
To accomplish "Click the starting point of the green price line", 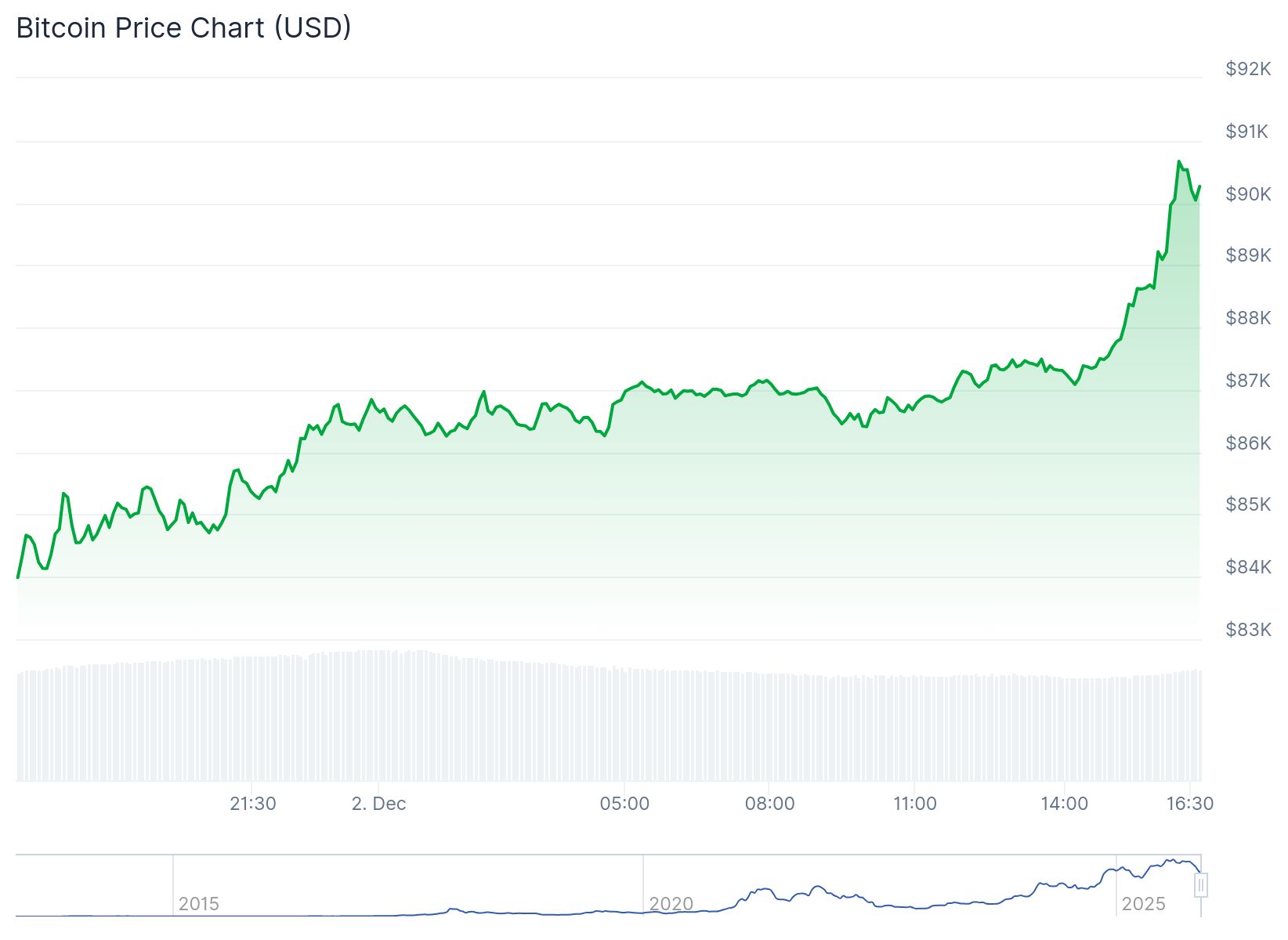I will (18, 577).
